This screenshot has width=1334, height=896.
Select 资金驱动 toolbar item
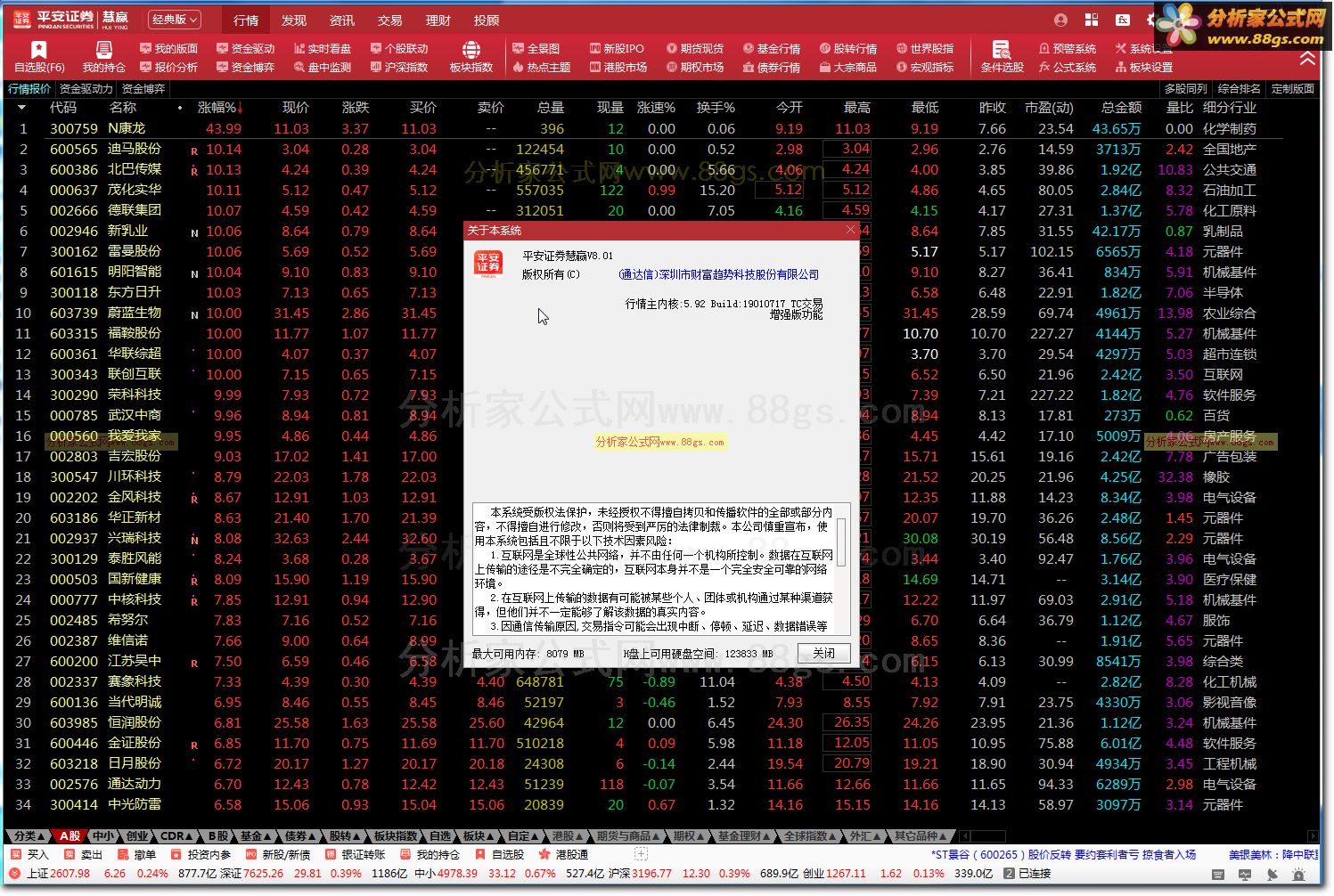click(x=245, y=48)
